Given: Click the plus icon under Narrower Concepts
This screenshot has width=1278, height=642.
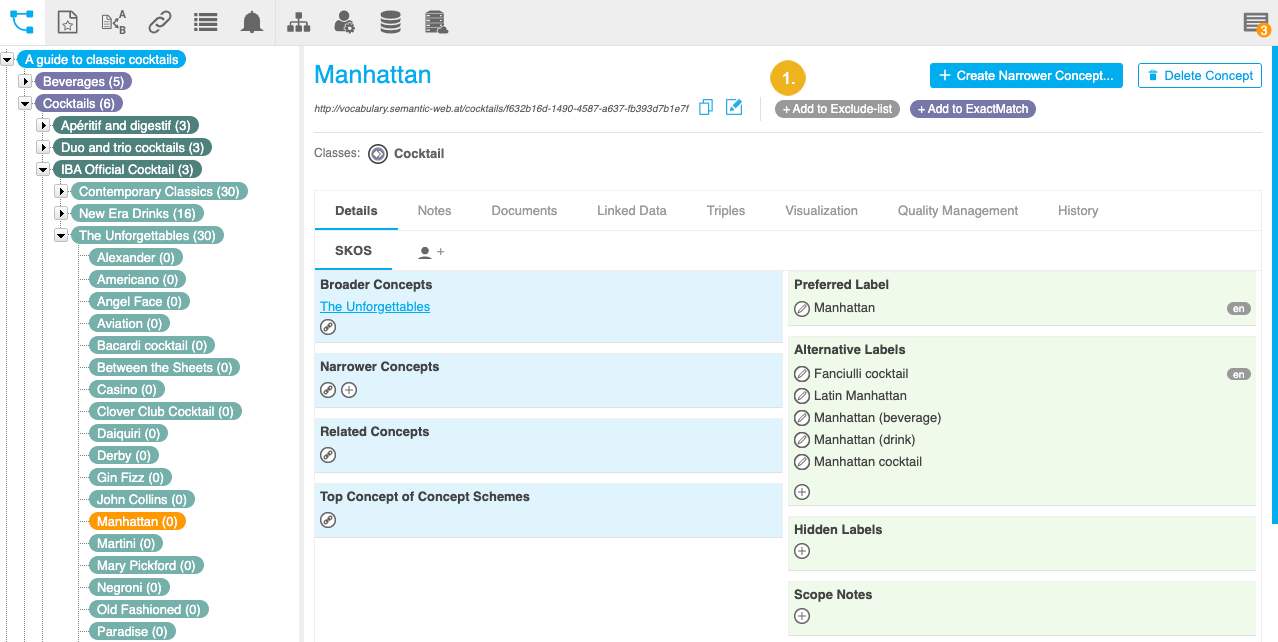Looking at the screenshot, I should 349,390.
